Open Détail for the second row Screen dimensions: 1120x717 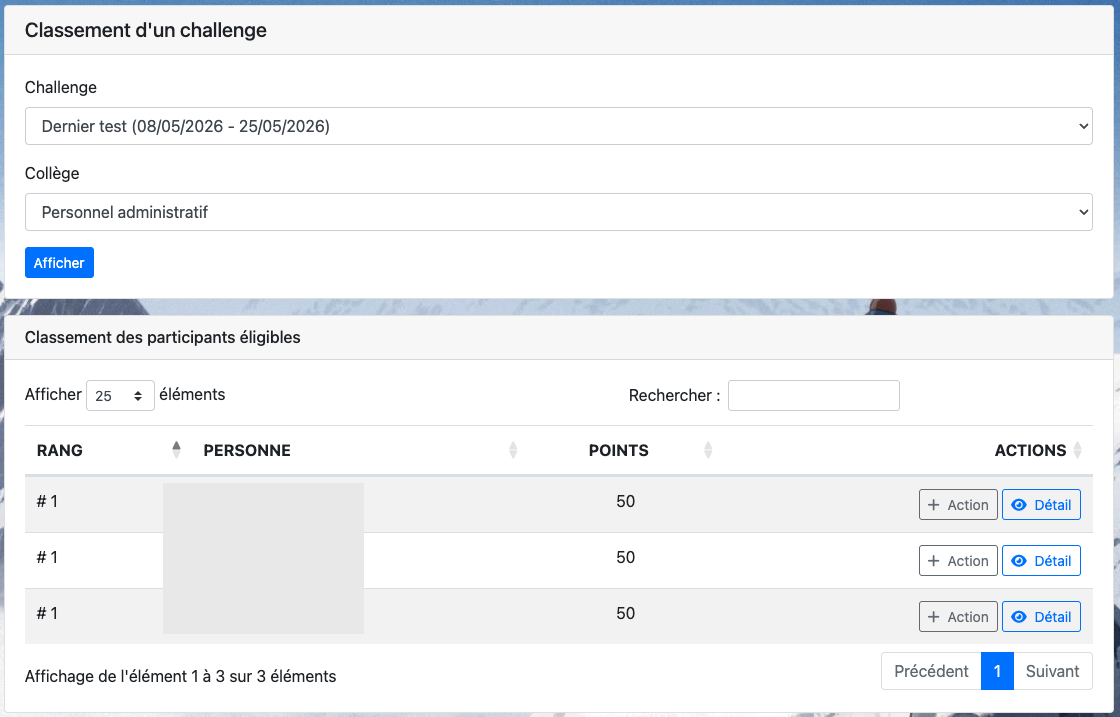1041,561
